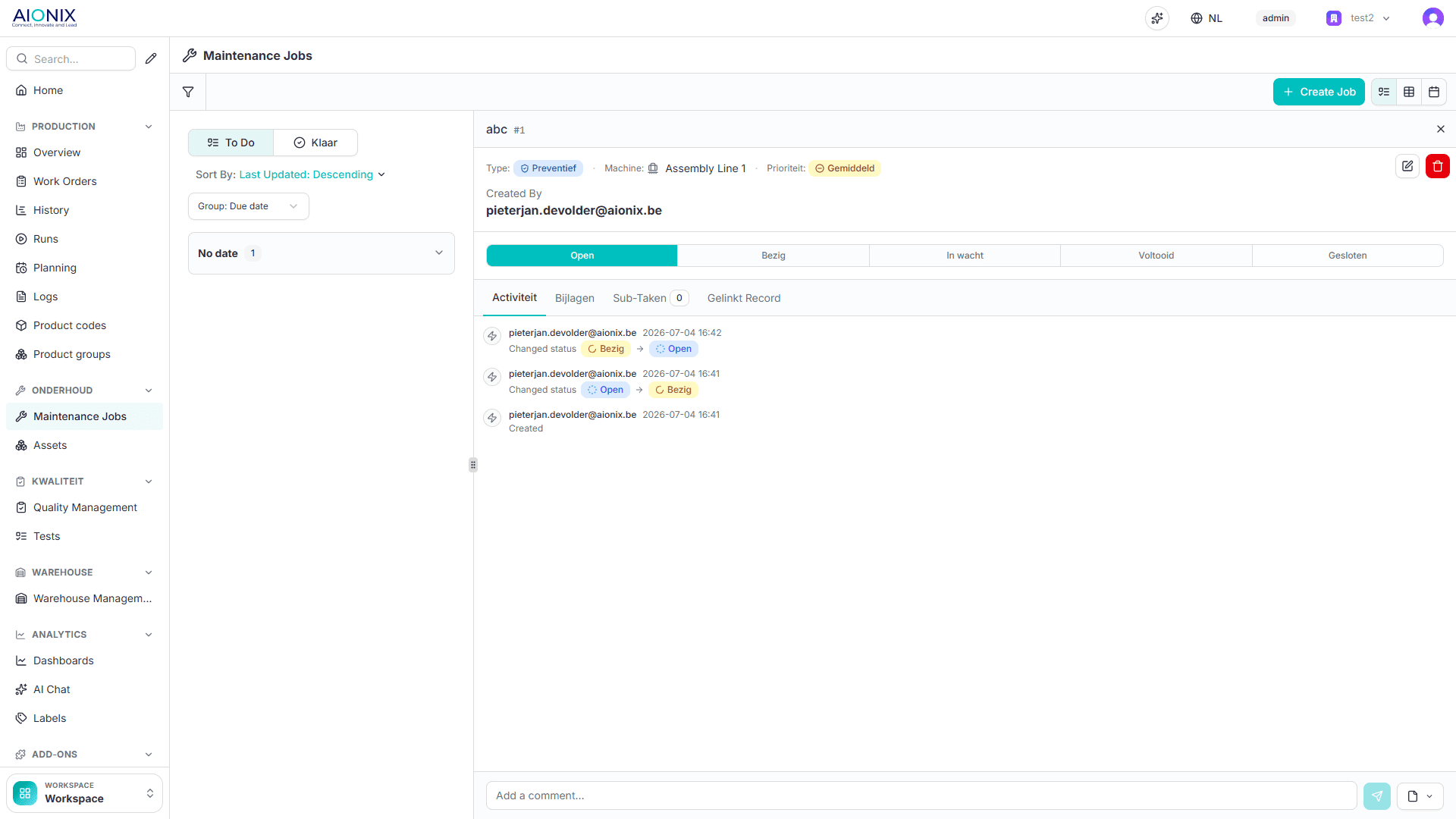Collapse the KWALITEIT section
1456x819 pixels.
(149, 482)
